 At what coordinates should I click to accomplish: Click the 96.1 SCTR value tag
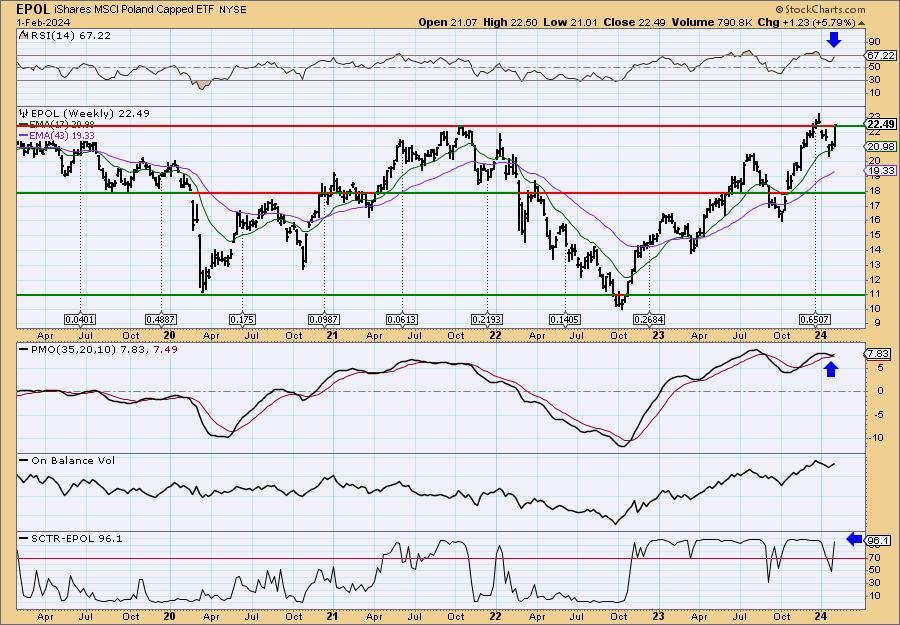(879, 541)
